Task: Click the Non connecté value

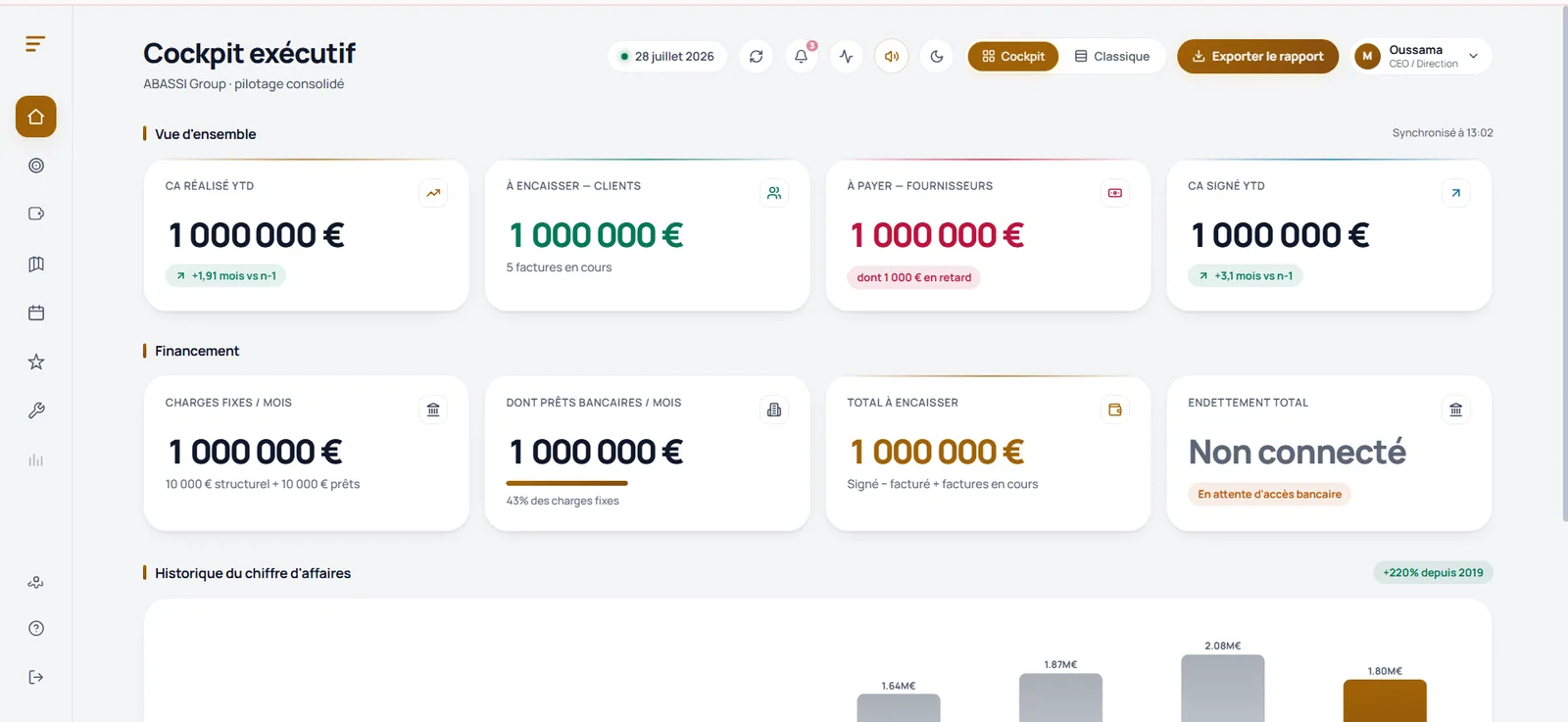Action: [x=1297, y=452]
